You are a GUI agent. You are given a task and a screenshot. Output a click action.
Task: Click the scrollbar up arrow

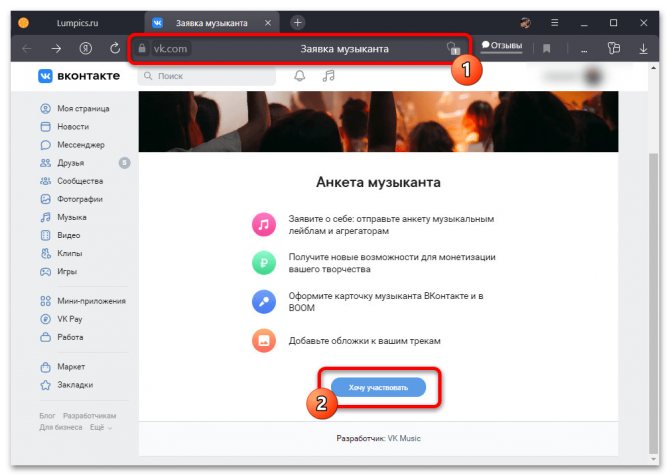653,68
